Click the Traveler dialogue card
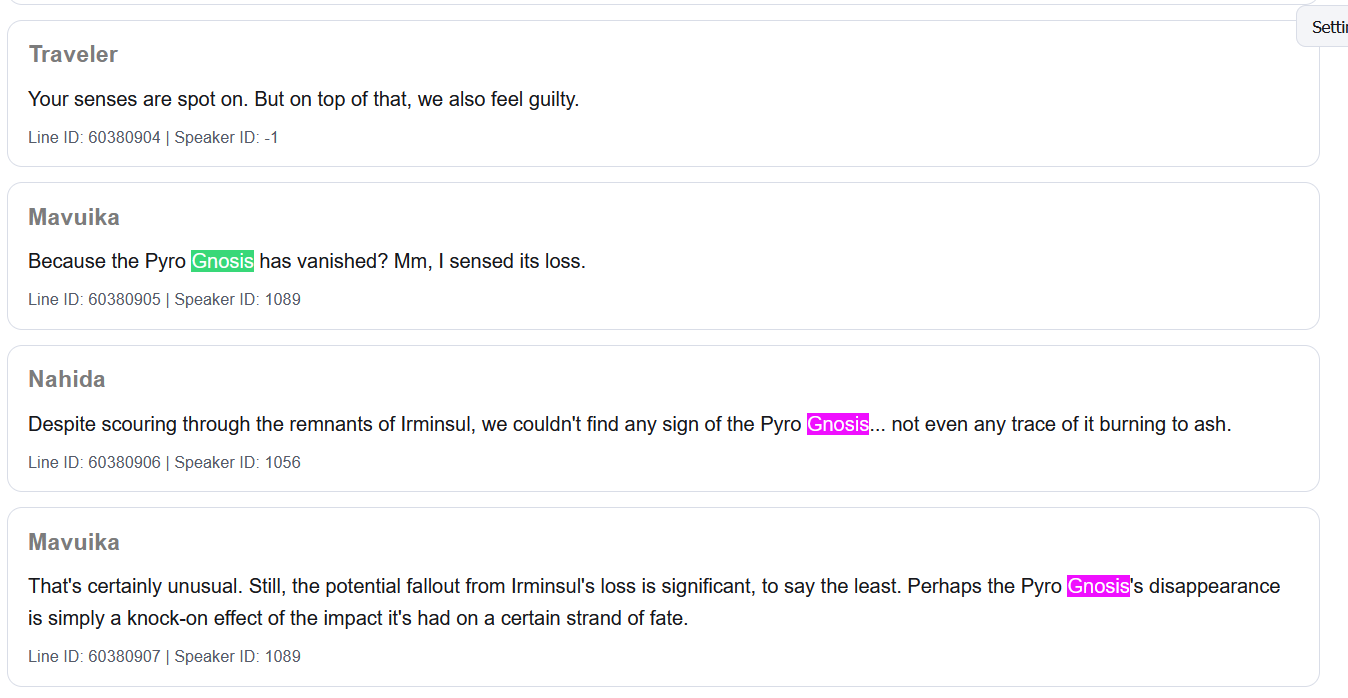This screenshot has height=698, width=1348. pos(663,93)
